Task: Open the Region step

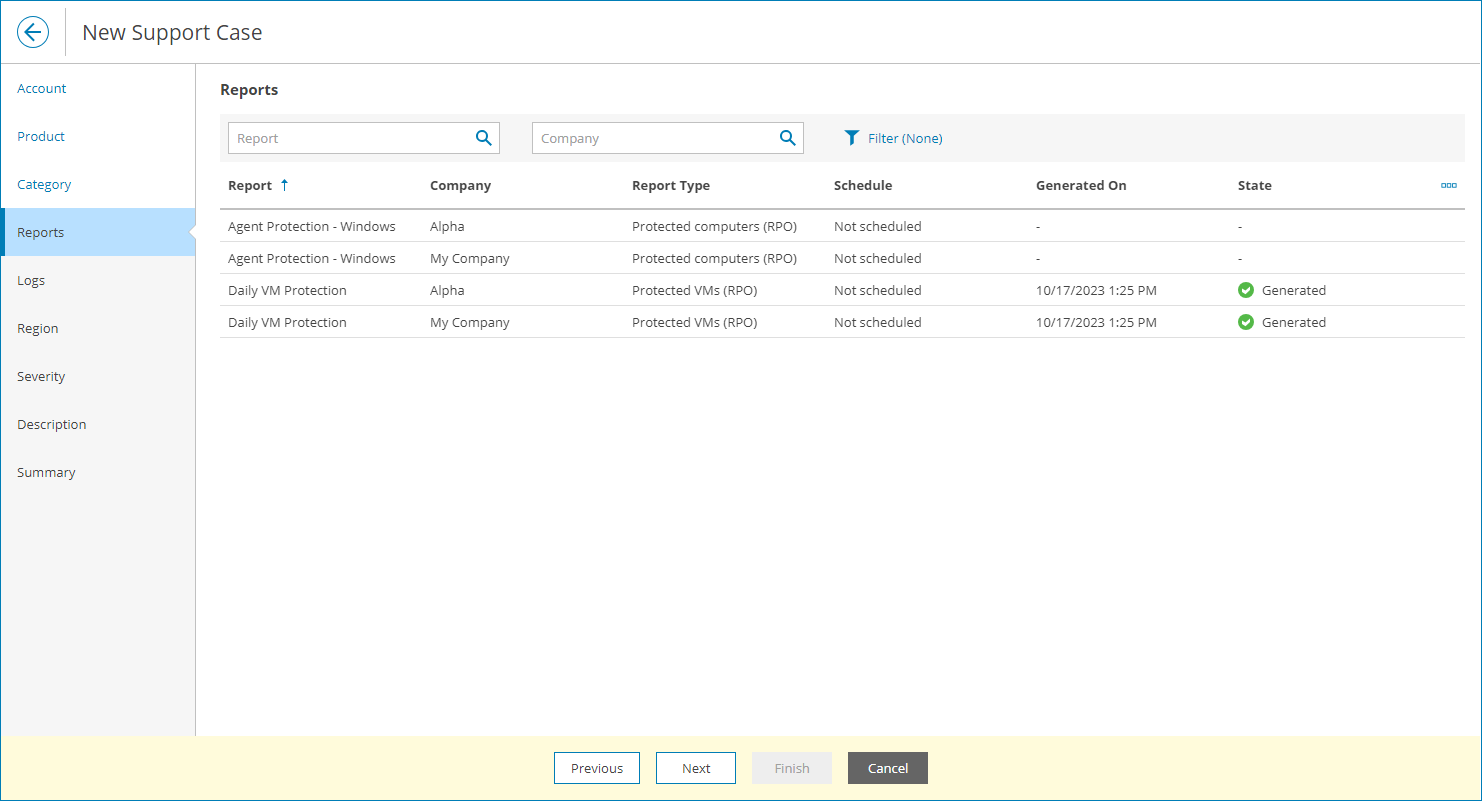Action: pyautogui.click(x=38, y=328)
